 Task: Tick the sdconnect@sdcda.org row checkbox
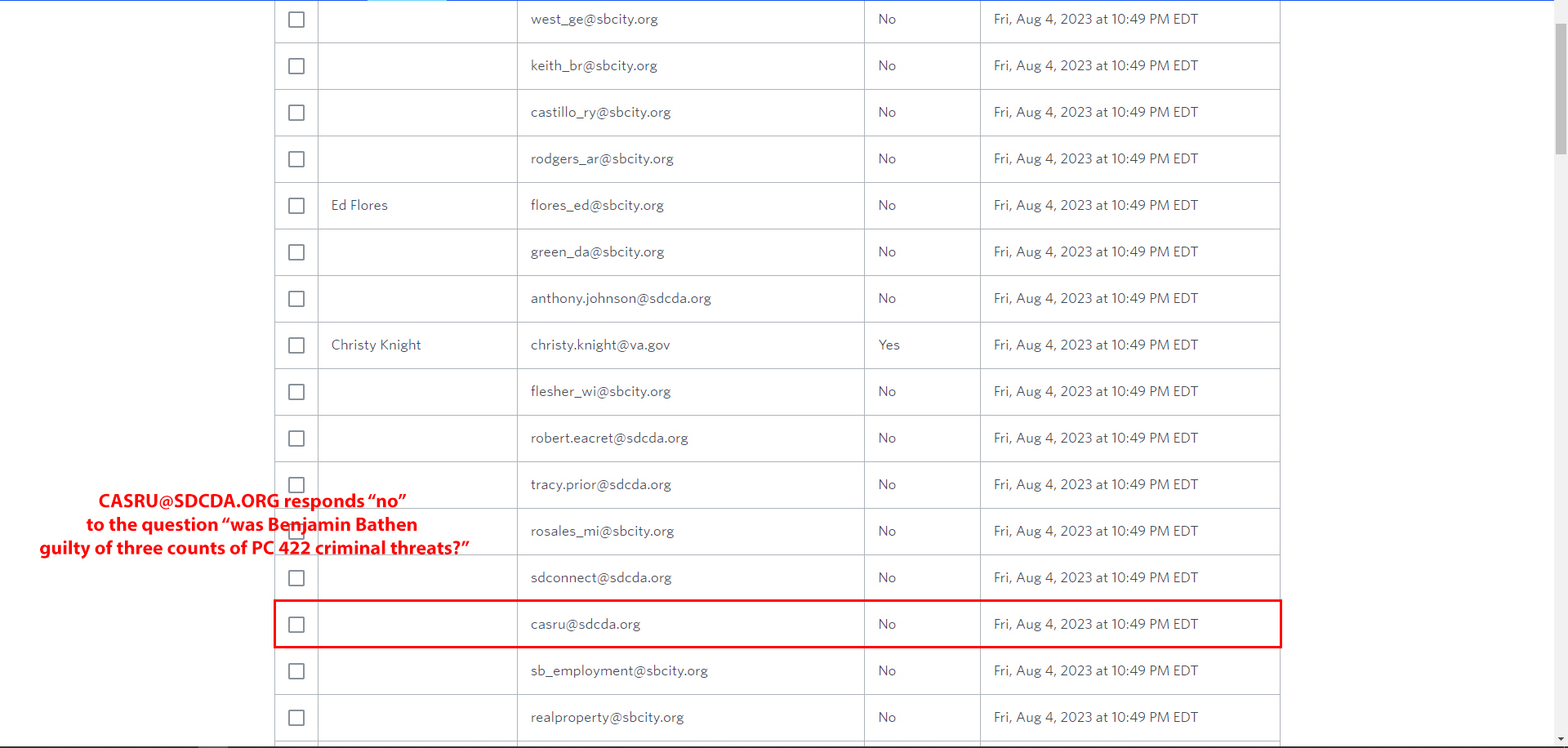296,578
